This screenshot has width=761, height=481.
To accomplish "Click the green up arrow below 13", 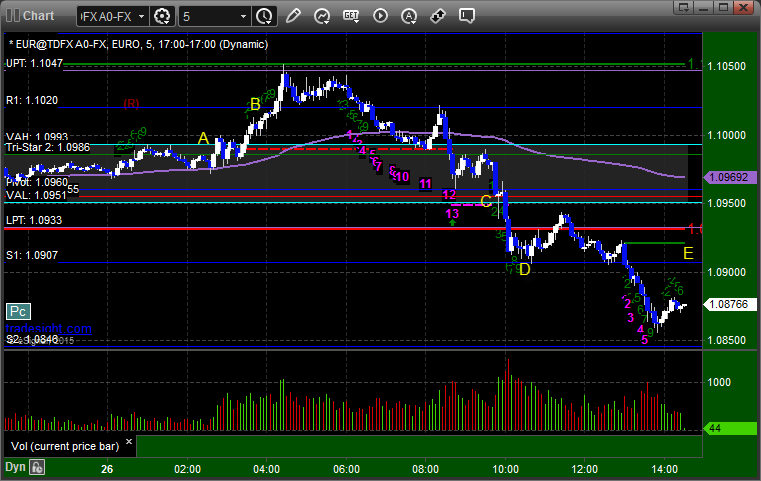I will click(452, 223).
